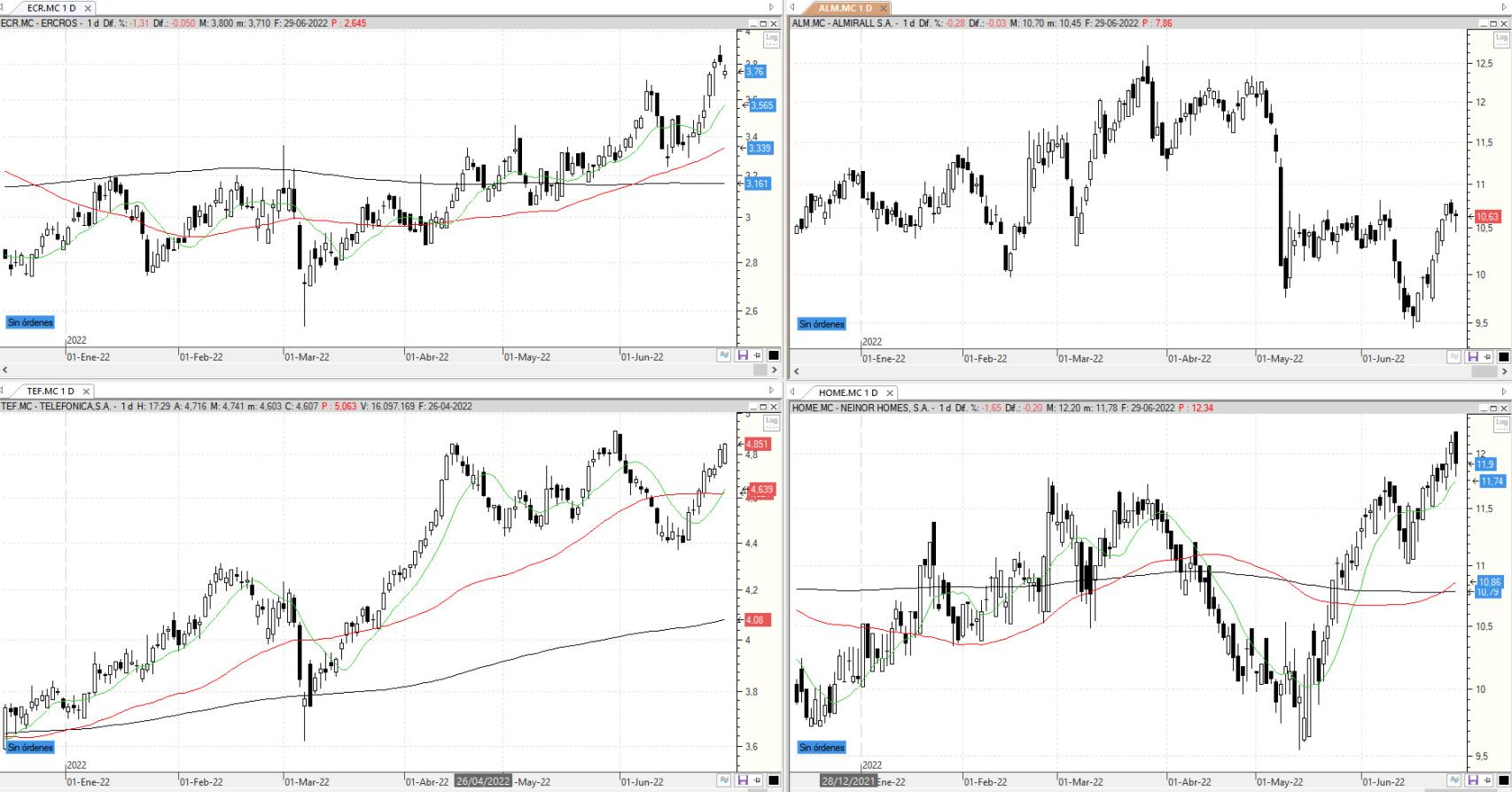
Task: Open the indicators wave icon in the ERCROS chart
Action: click(725, 355)
